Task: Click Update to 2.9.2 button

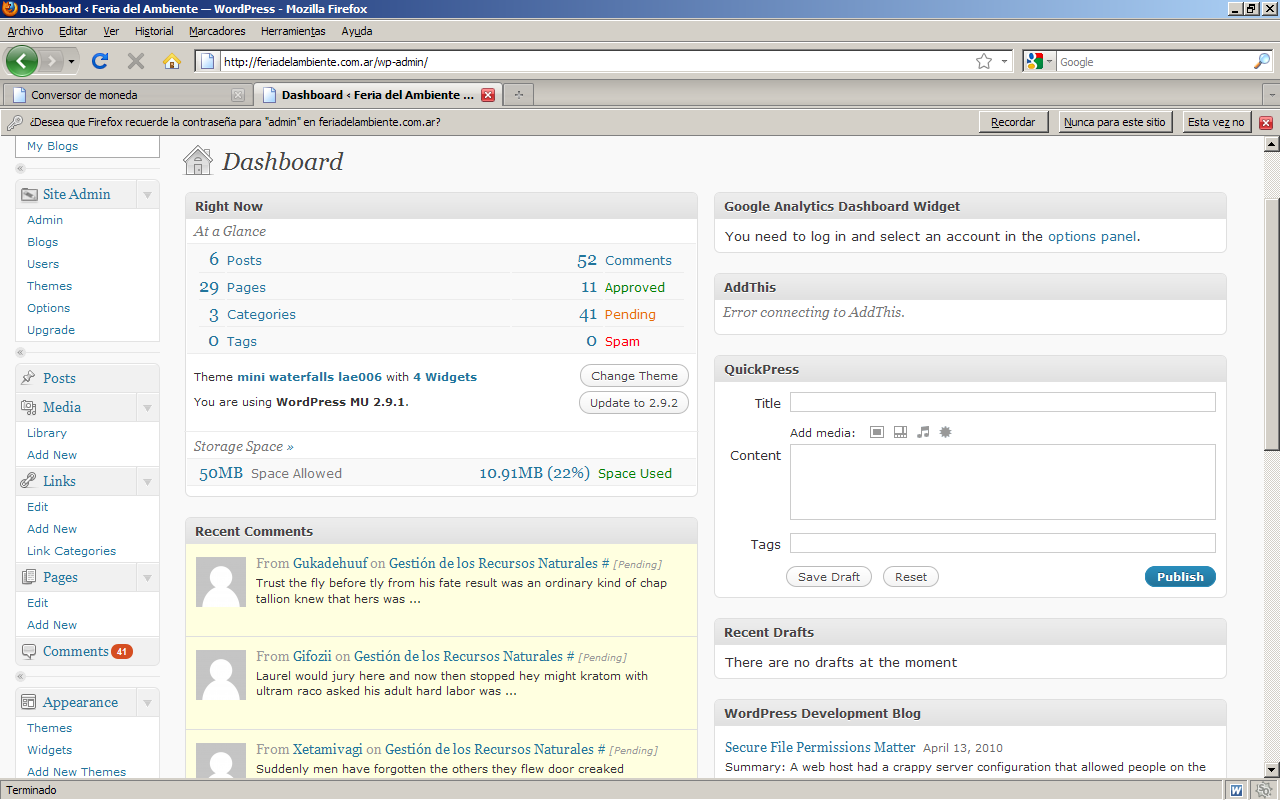Action: click(x=634, y=403)
